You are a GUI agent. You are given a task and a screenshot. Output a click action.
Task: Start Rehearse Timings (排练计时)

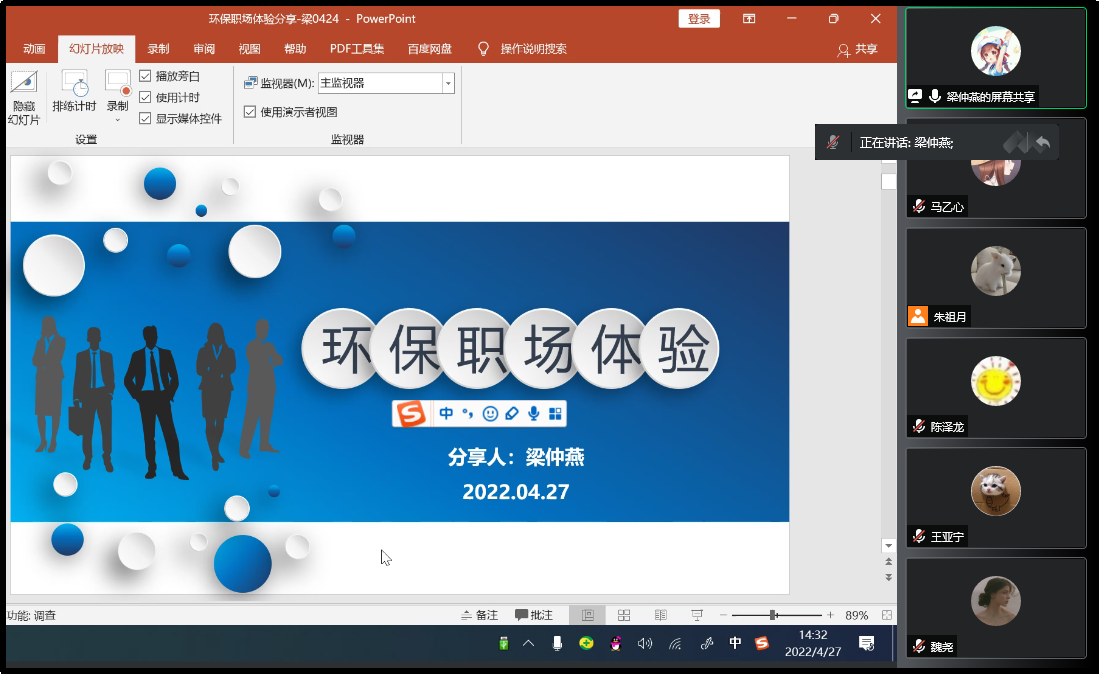(x=74, y=92)
